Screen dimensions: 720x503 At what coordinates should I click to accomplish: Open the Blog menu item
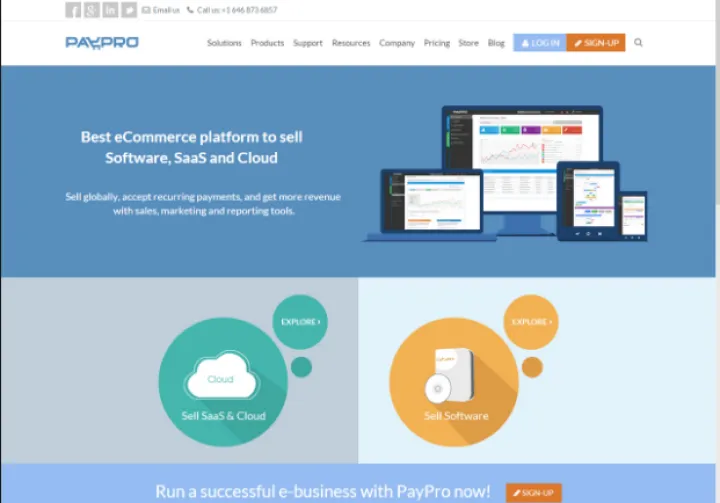tap(496, 43)
